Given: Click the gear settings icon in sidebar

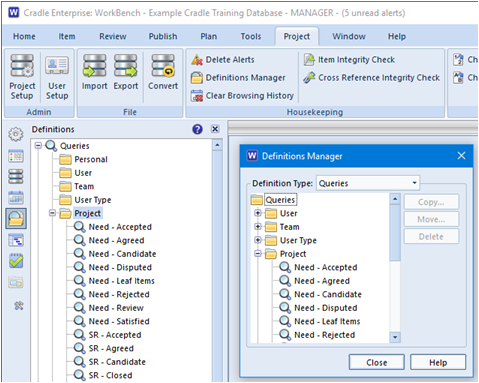Looking at the screenshot, I should [x=16, y=134].
